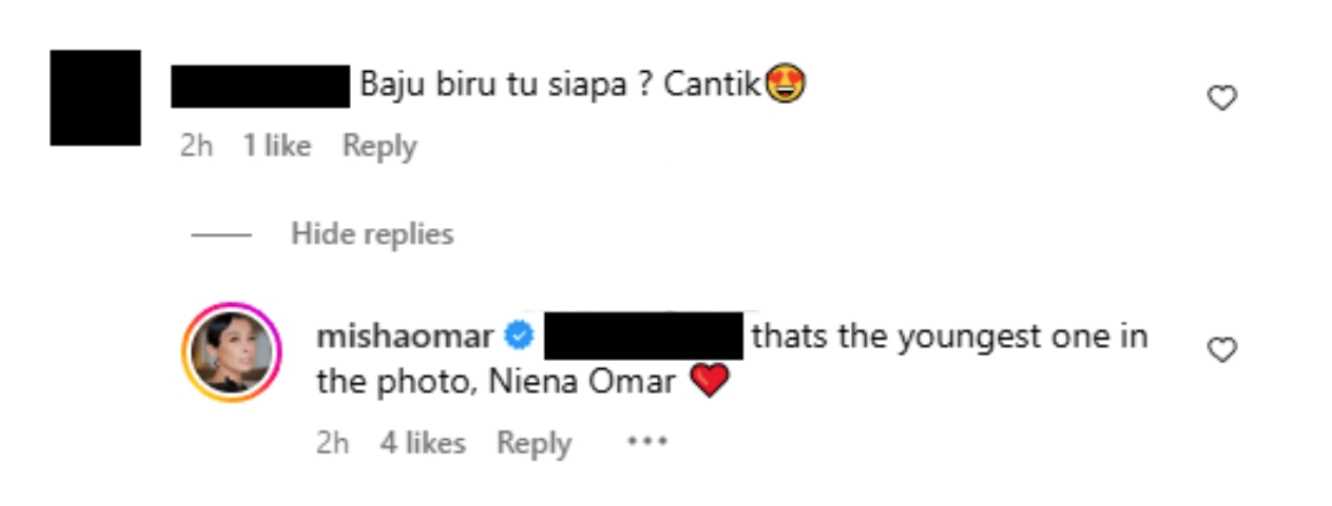This screenshot has height=506, width=1332.
Task: Reply to mishaomar's comment
Action: click(533, 442)
